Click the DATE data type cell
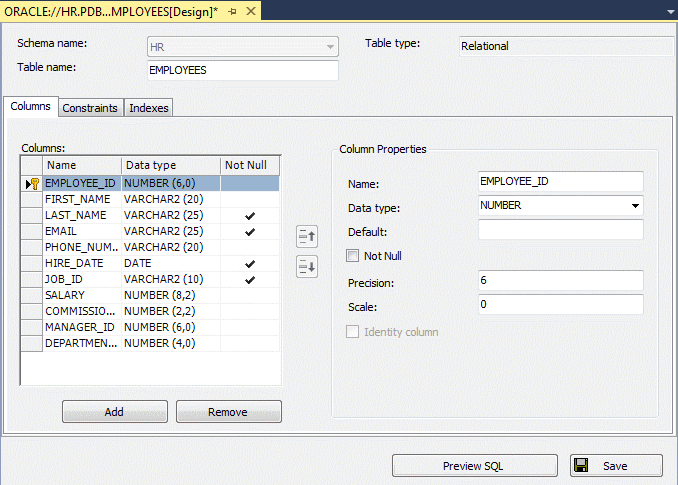Image resolution: width=678 pixels, height=485 pixels. [x=171, y=264]
